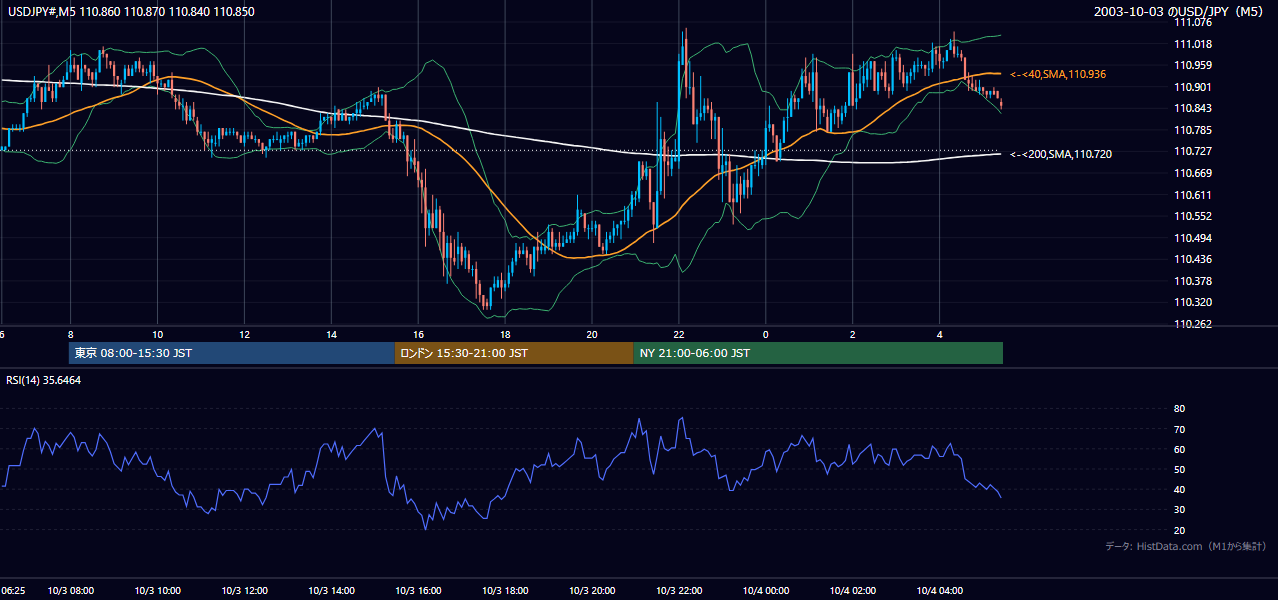Viewport: 1278px width, 600px height.
Task: Click the 10/4 00:00 time label
Action: [765, 591]
